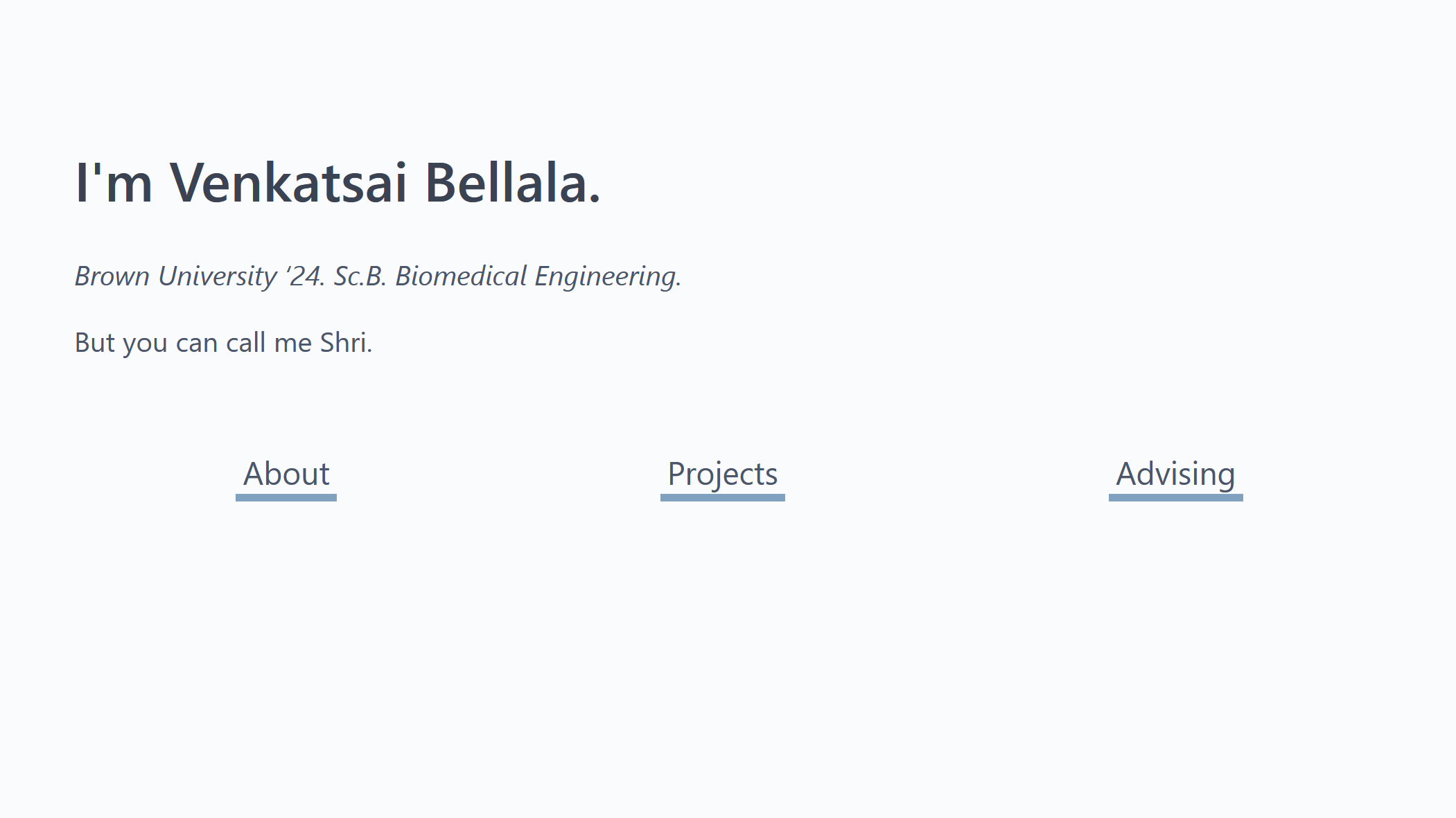Click the heading "I'm Venkatsai Bellala."
This screenshot has width=1456, height=818.
339,182
